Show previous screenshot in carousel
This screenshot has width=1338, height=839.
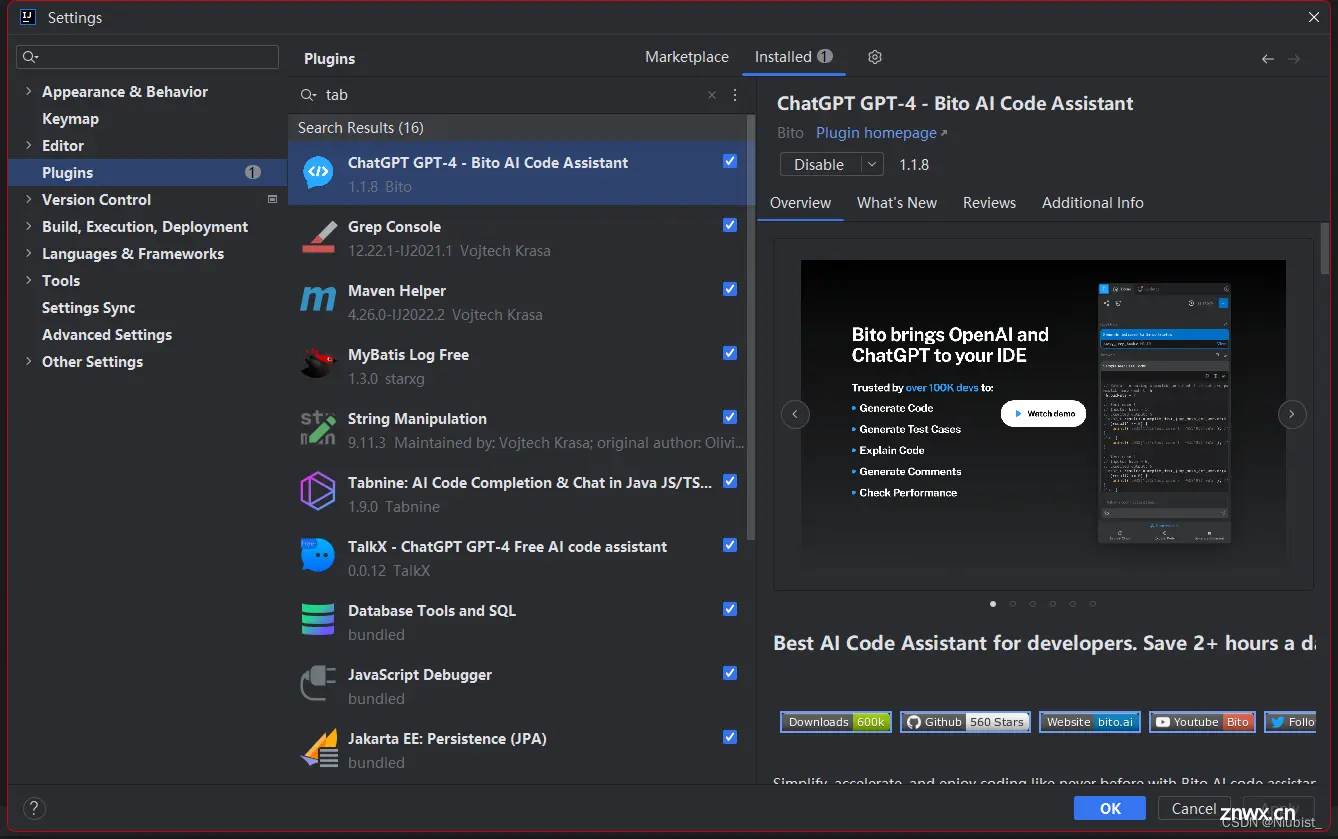click(x=795, y=414)
